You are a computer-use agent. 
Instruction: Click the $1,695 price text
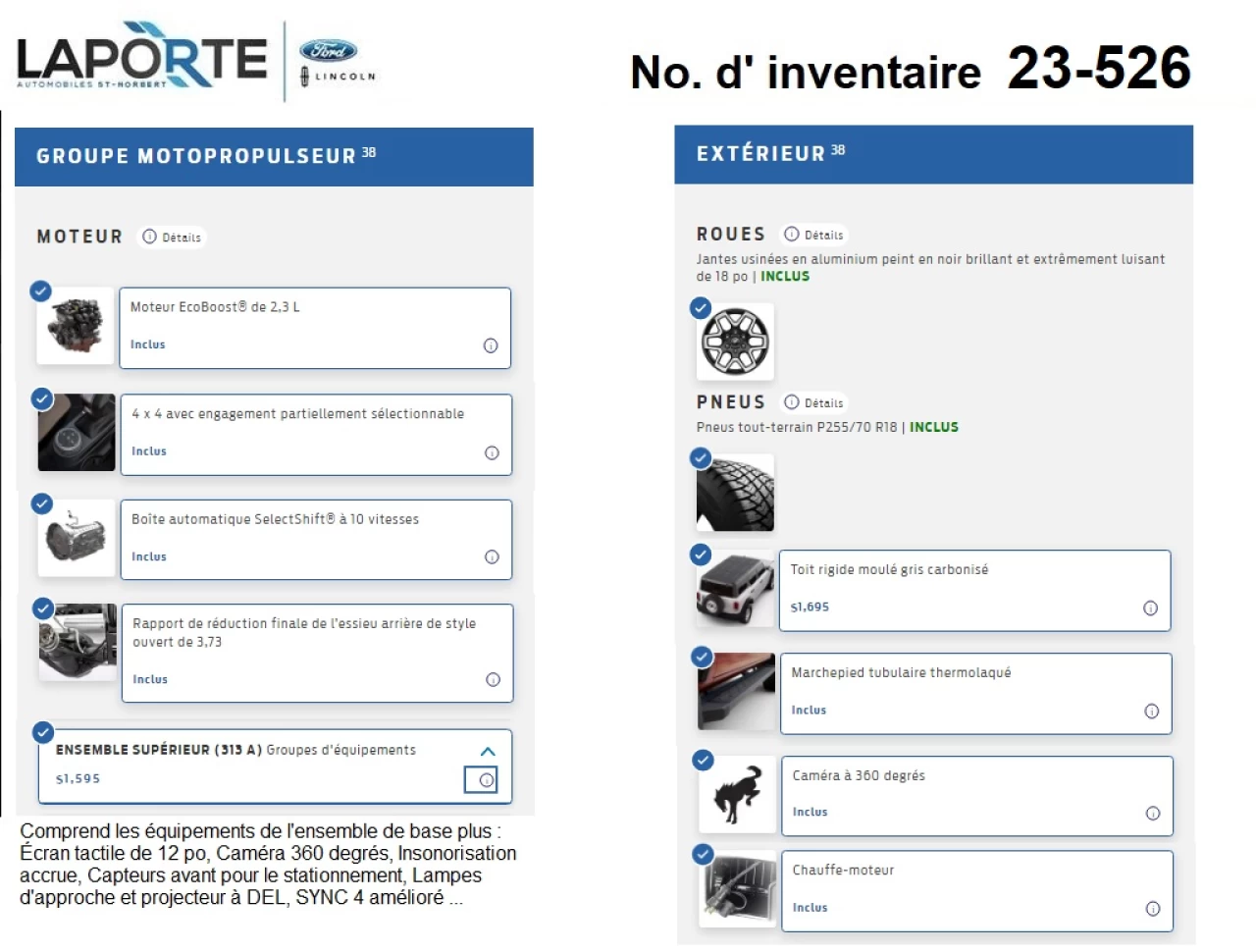810,608
